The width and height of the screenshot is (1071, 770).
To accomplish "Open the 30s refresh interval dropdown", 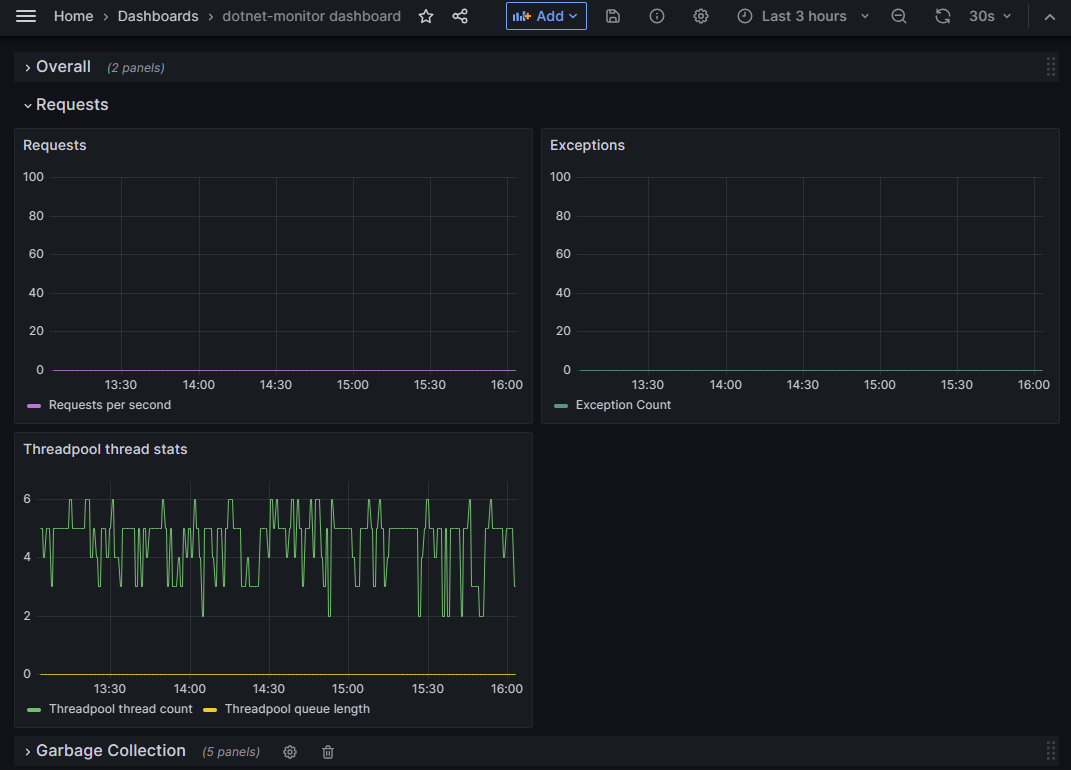I will [x=990, y=16].
